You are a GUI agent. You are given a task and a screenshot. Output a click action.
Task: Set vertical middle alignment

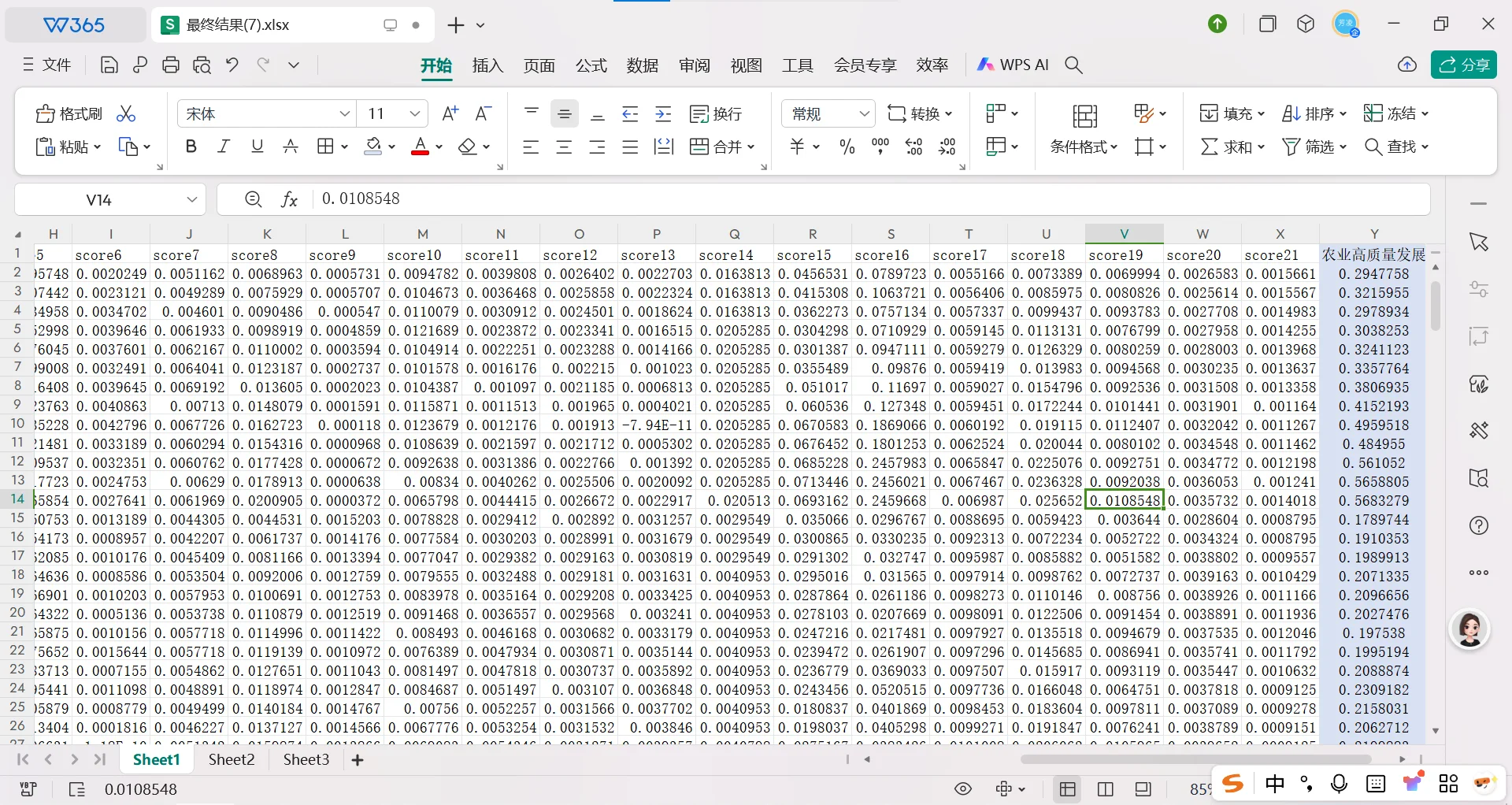click(x=564, y=114)
